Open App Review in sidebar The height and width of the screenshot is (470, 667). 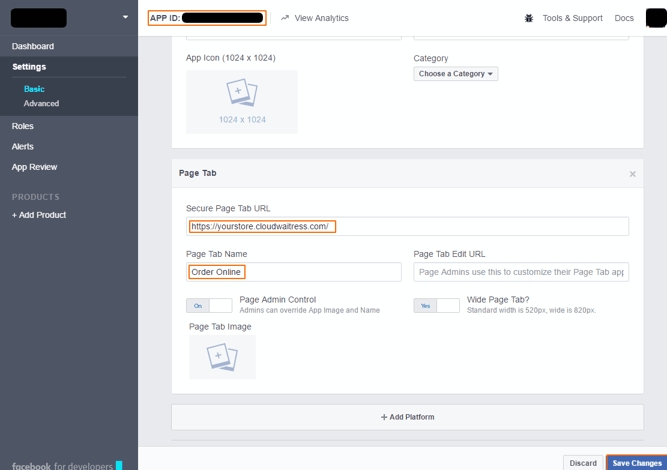(x=34, y=167)
